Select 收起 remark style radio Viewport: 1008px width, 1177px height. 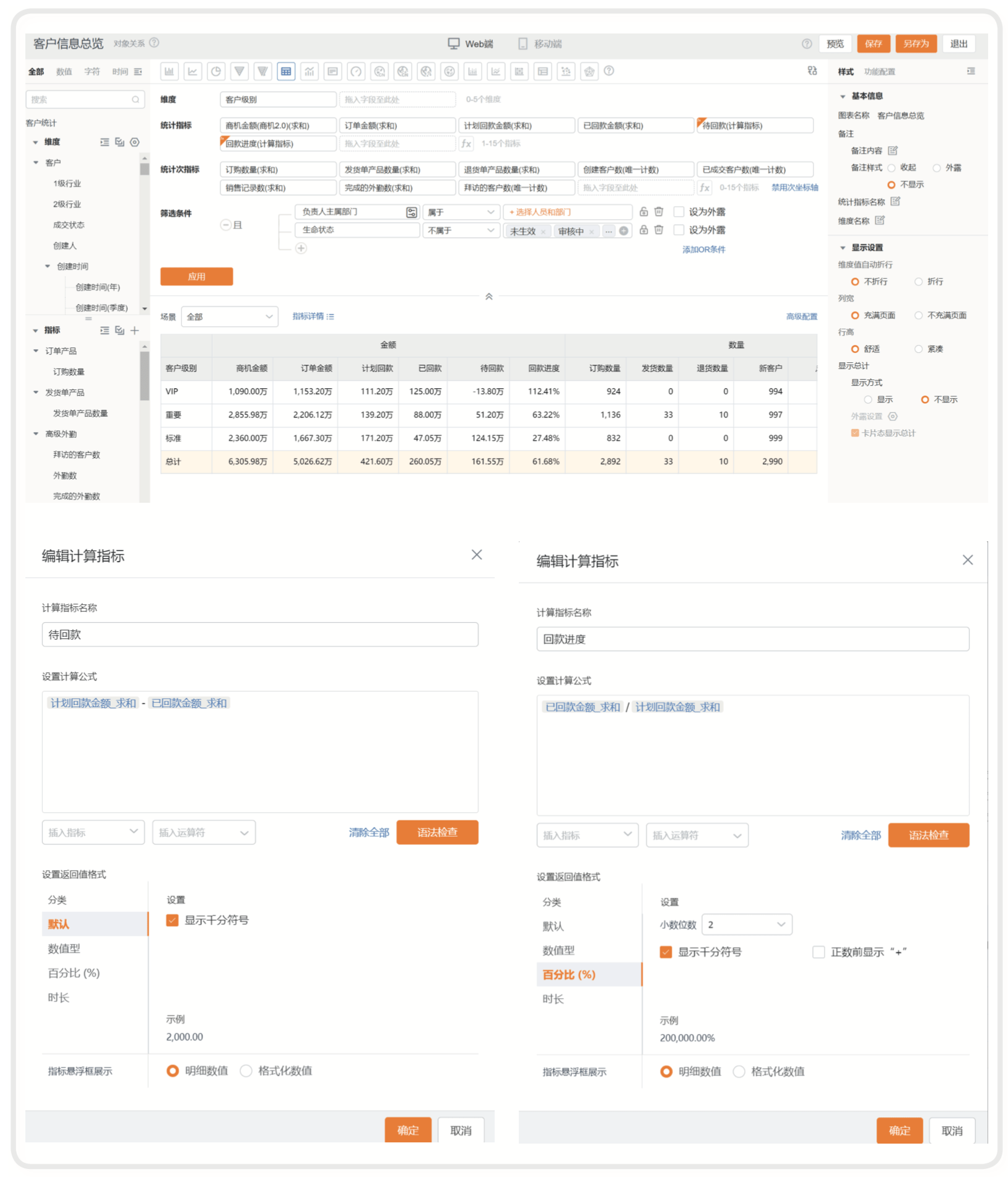pos(892,168)
